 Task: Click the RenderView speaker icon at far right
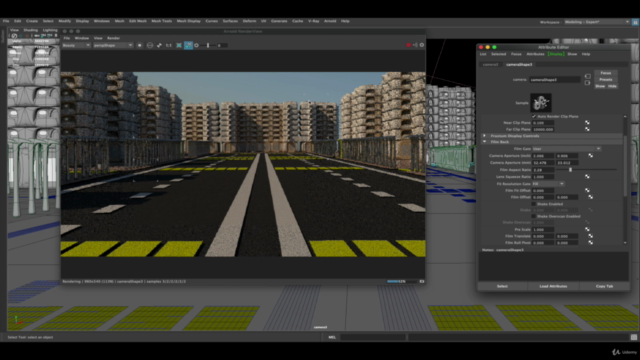coord(415,45)
